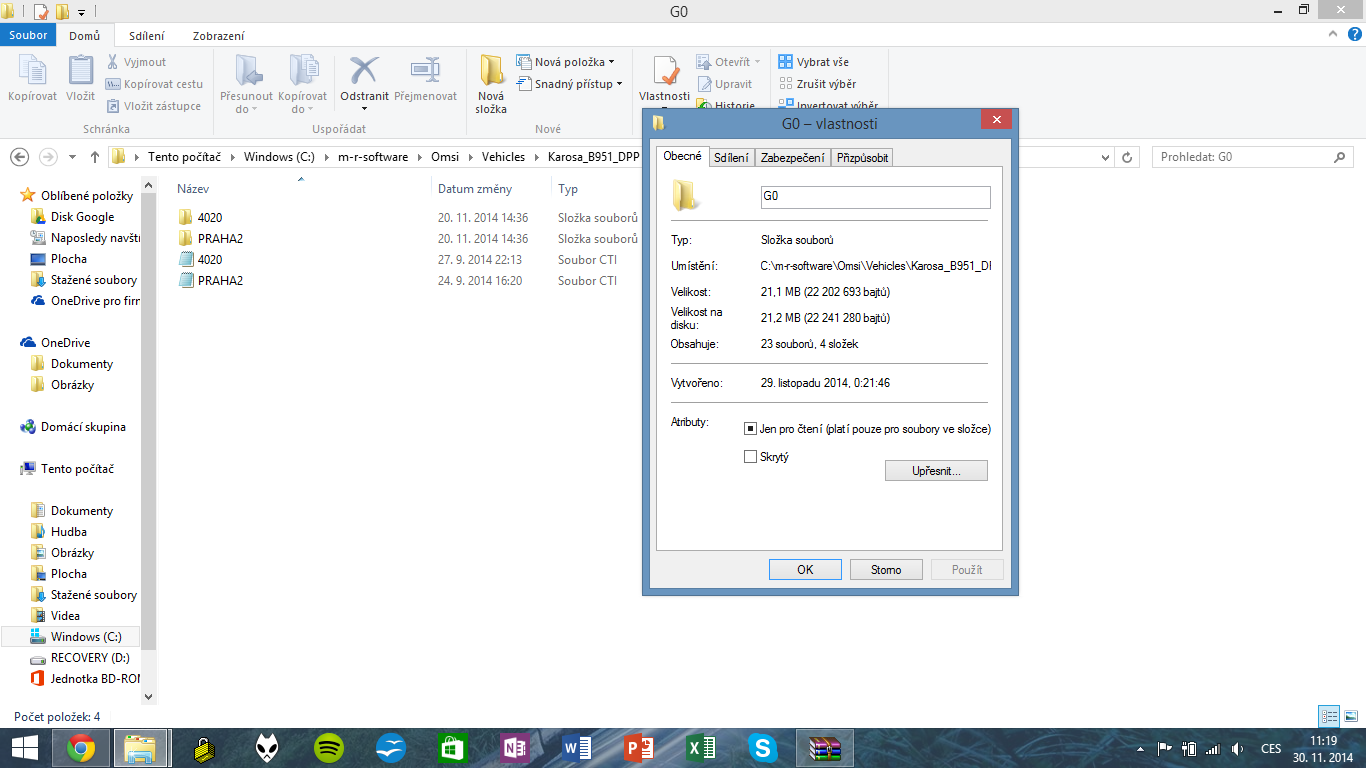Open Google Chrome from the taskbar
Screen dimensions: 1366x768
pyautogui.click(x=81, y=748)
